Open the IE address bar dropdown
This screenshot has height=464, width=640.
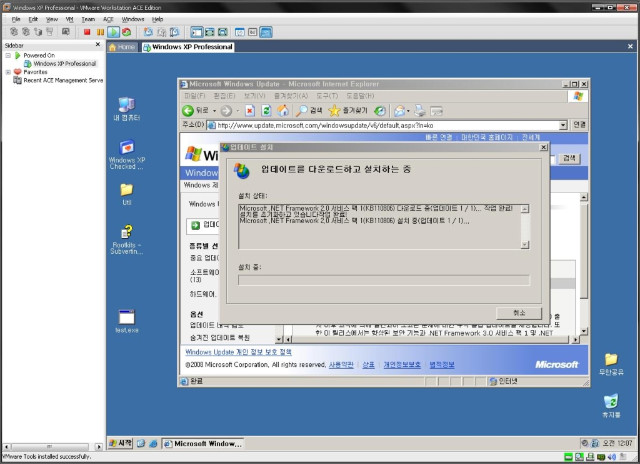563,125
